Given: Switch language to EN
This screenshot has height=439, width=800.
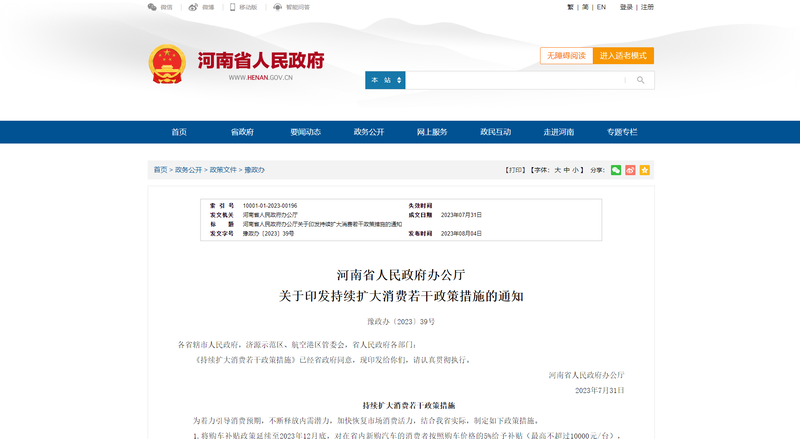Looking at the screenshot, I should click(601, 7).
